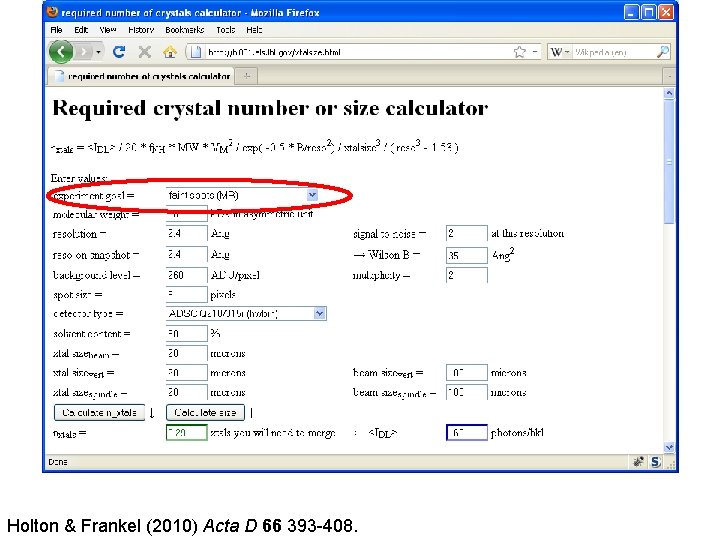The height and width of the screenshot is (540, 720).
Task: Open the experiment goal dropdown
Action: [x=242, y=196]
